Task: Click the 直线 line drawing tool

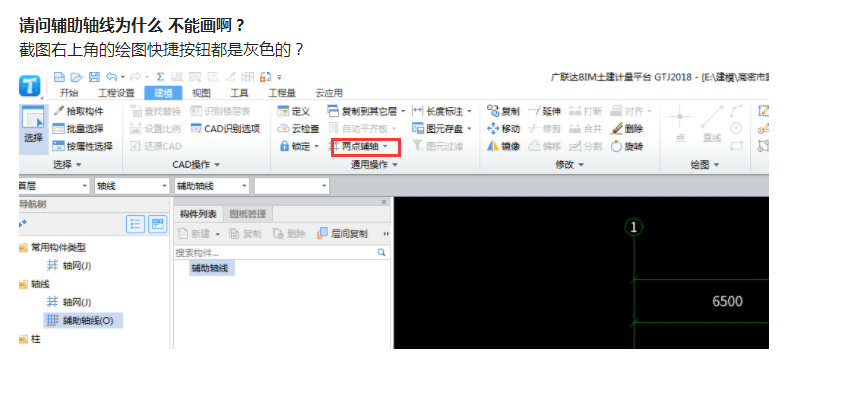Action: pos(712,124)
